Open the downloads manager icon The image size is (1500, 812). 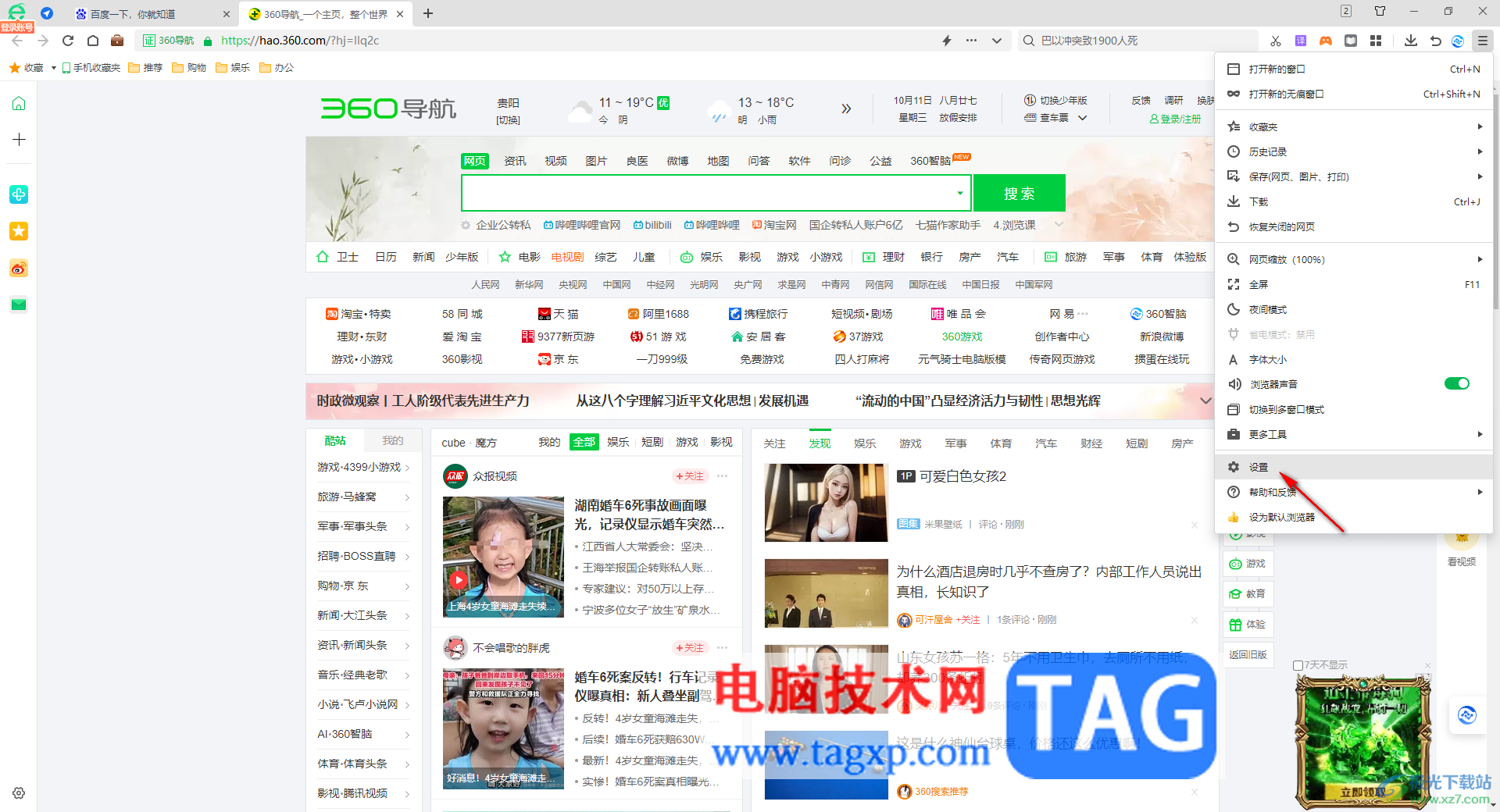click(1411, 40)
